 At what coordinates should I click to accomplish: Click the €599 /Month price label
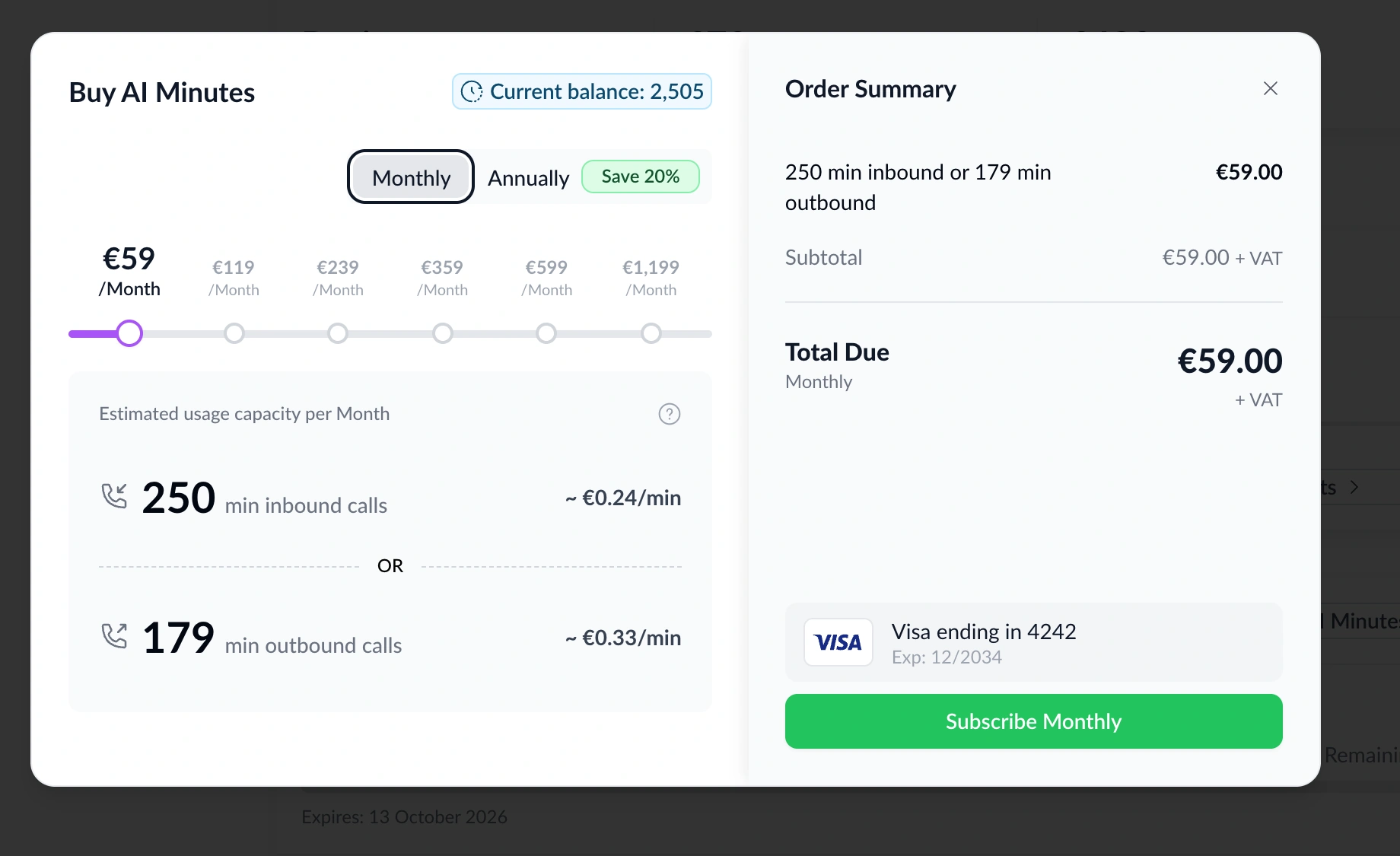tap(546, 278)
